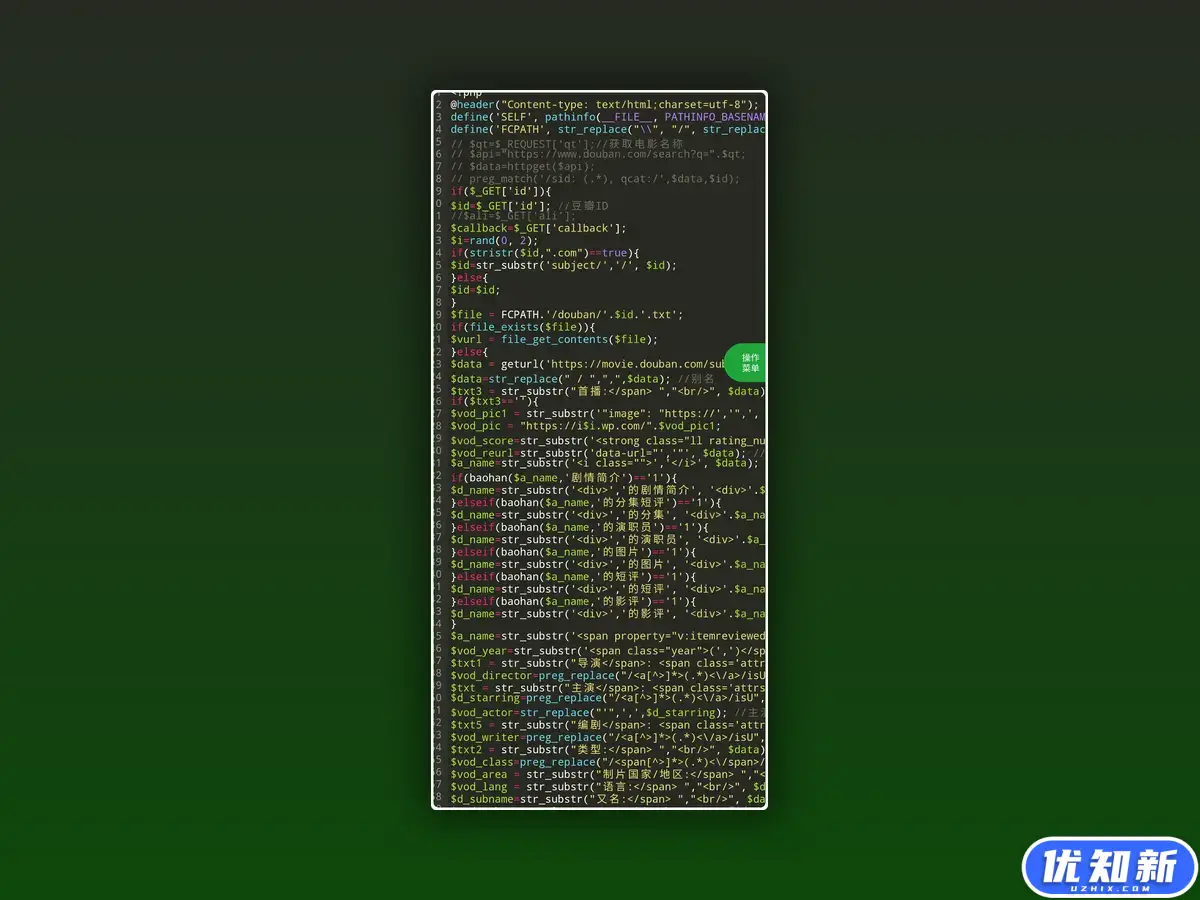Click the $file = FCPATH.'/douban/' line
The width and height of the screenshot is (1200, 900).
tap(566, 314)
